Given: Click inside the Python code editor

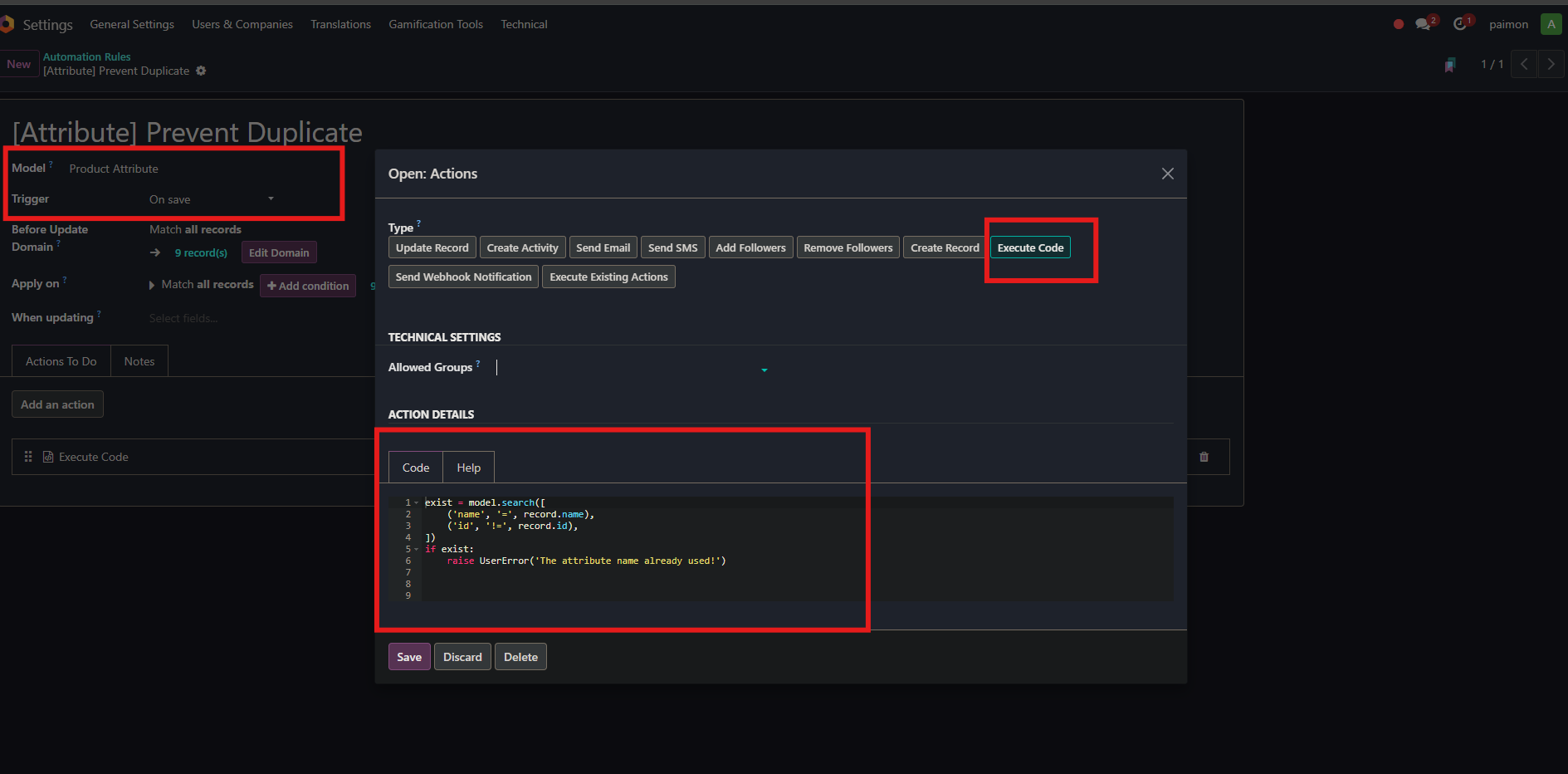Looking at the screenshot, I should pyautogui.click(x=797, y=549).
